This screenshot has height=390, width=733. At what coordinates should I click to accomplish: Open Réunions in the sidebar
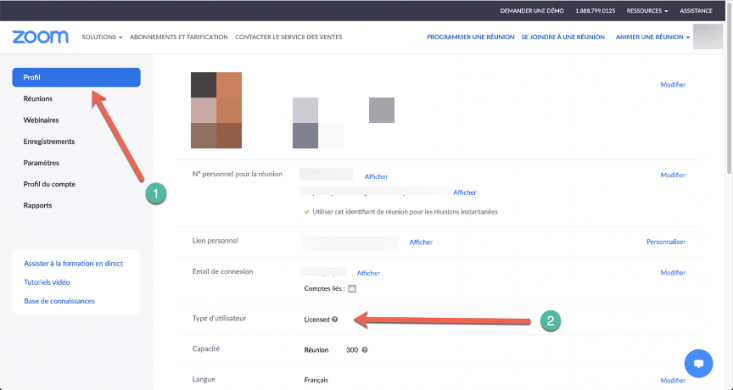point(38,99)
